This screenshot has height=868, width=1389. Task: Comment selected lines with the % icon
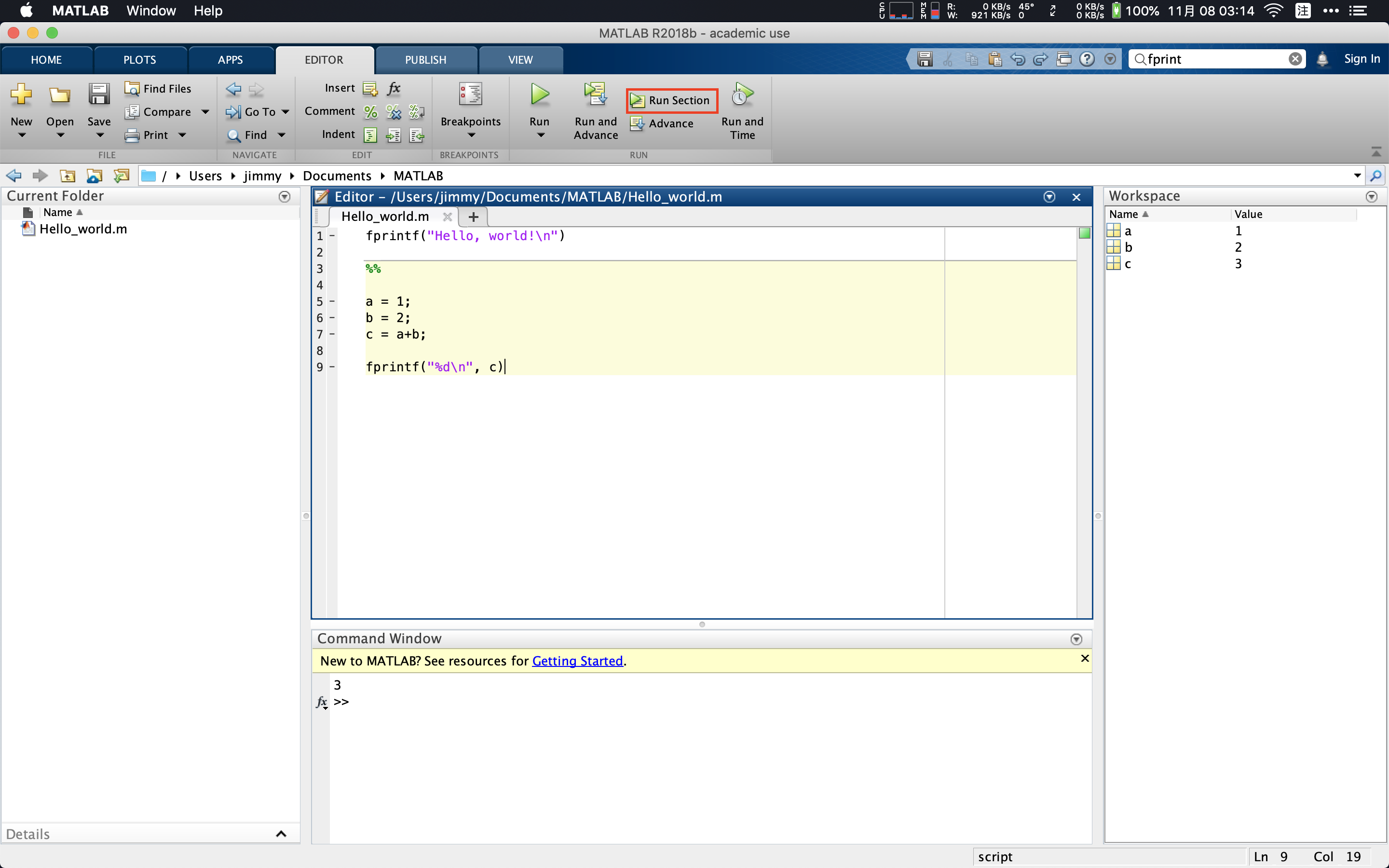point(370,111)
